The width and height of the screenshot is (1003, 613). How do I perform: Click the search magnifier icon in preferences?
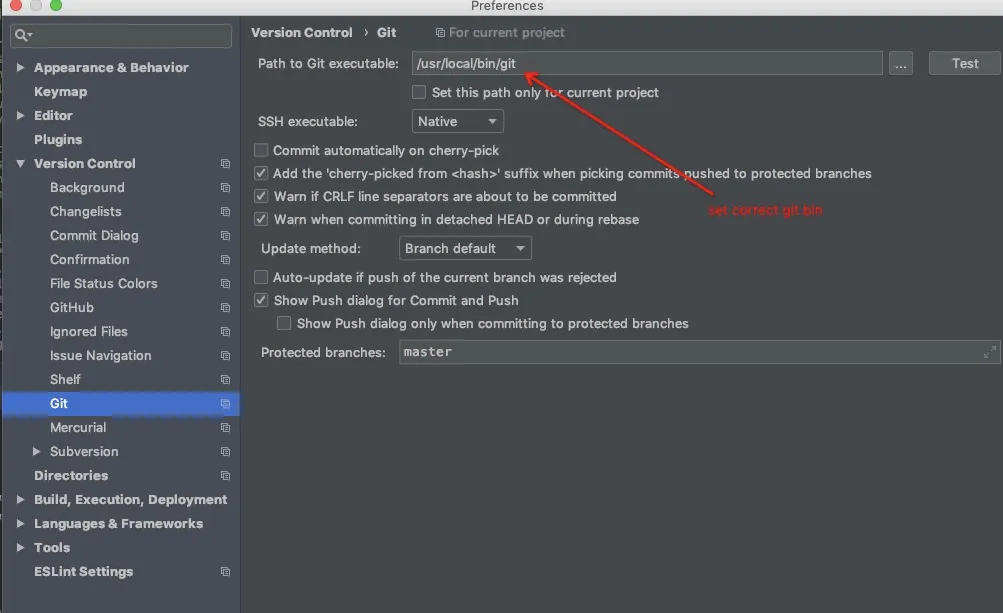23,35
